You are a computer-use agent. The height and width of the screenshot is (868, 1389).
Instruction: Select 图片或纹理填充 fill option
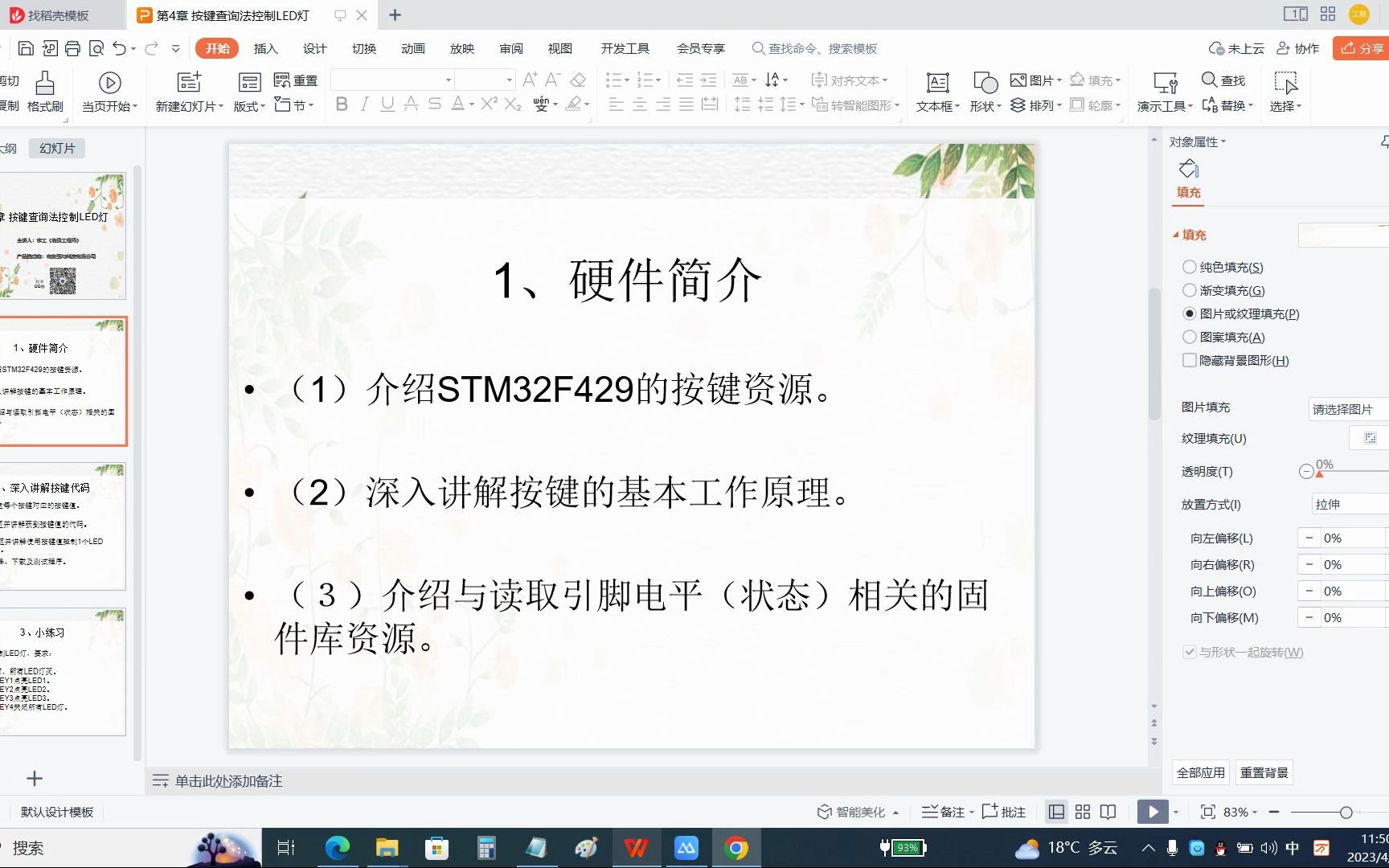click(x=1190, y=313)
